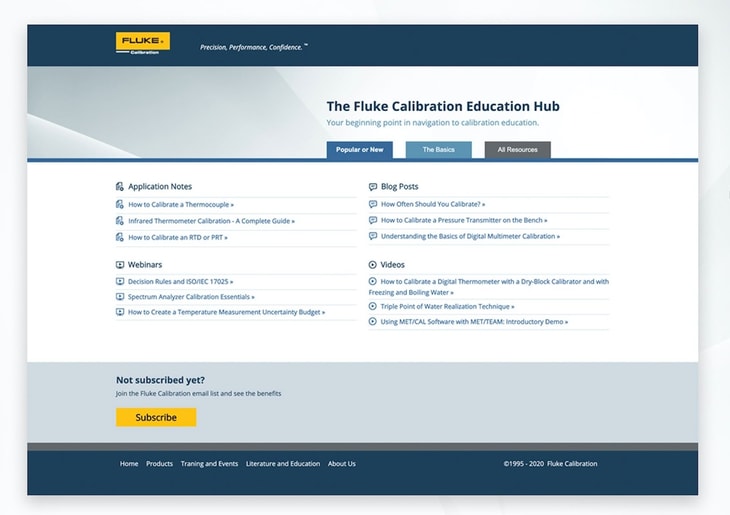Open Triple Point of Water Realization Technique

point(447,306)
